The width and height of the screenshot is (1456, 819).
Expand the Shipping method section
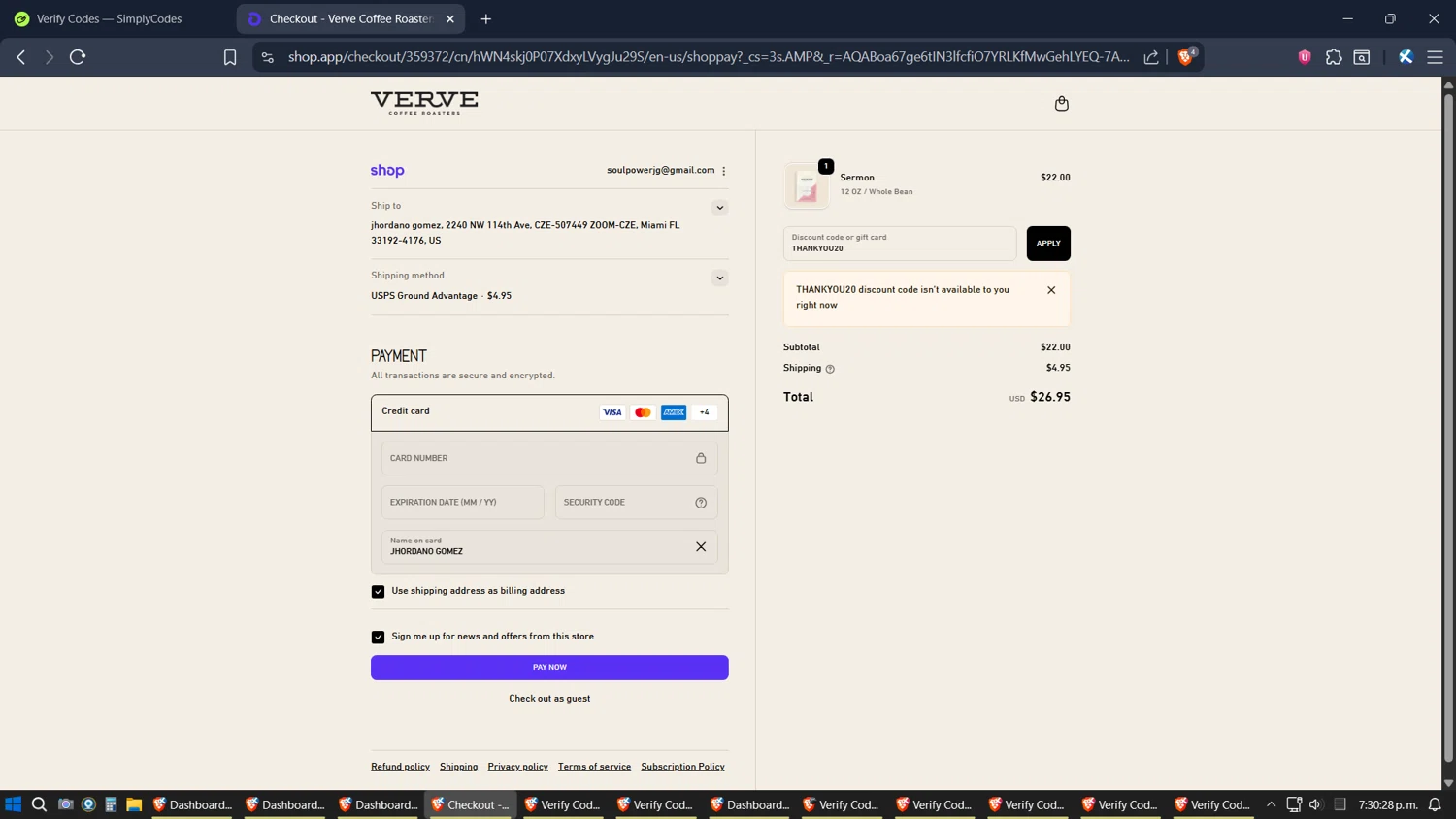[719, 278]
